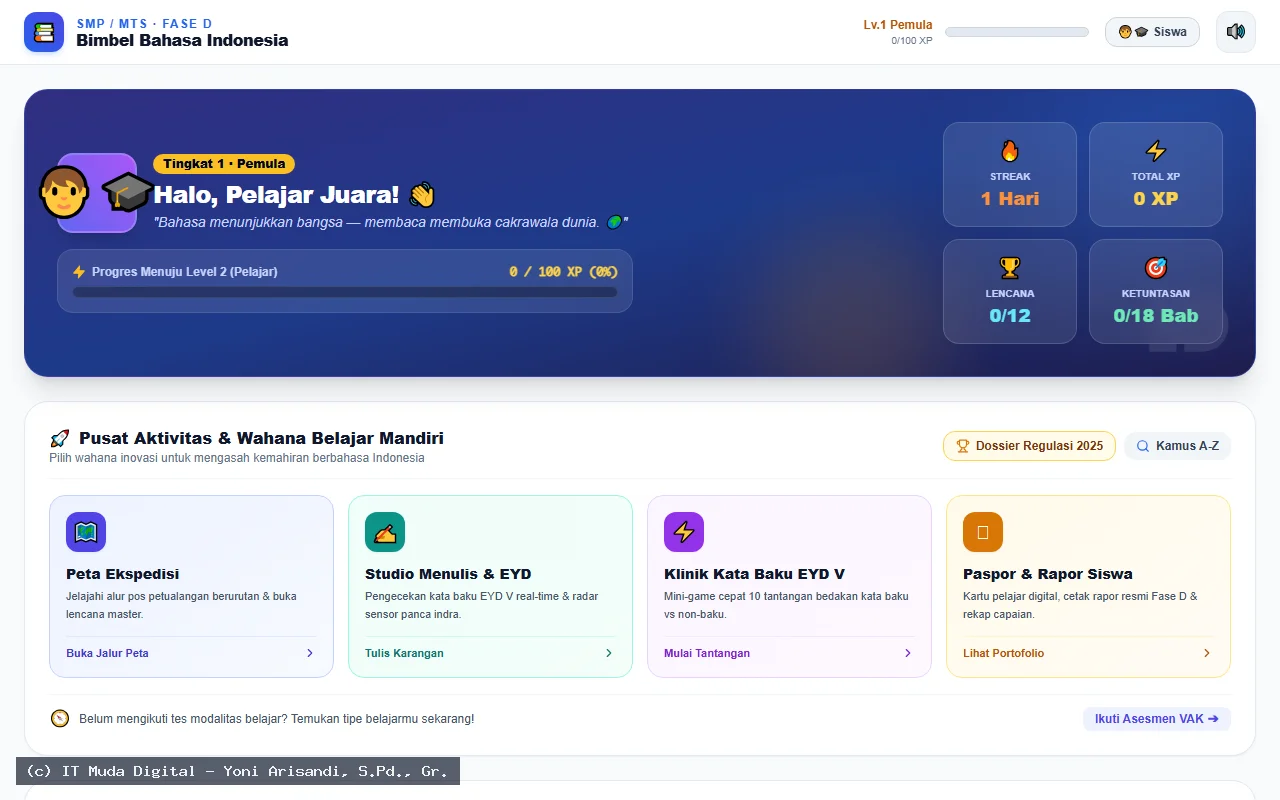Click the Bimbel Bahasa Indonesia title
This screenshot has height=800, width=1280.
[182, 40]
